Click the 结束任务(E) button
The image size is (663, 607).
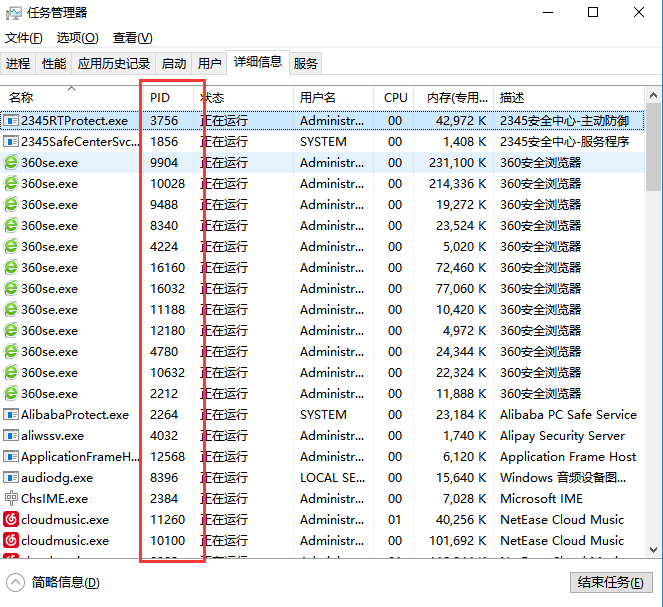click(x=610, y=583)
